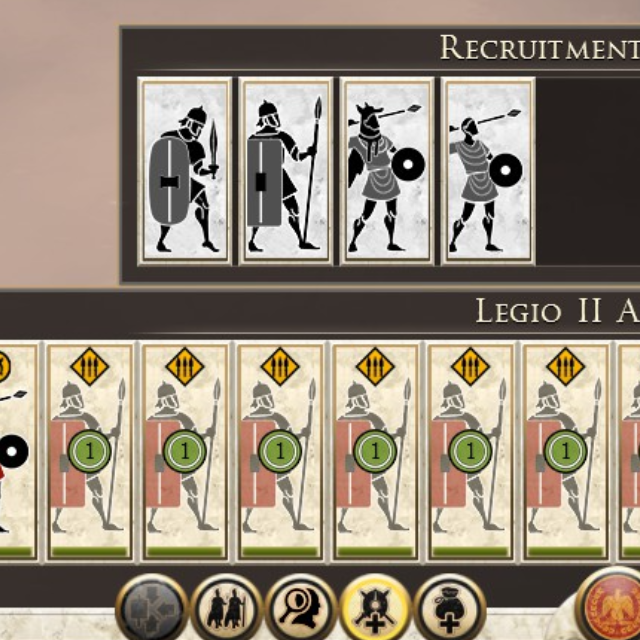640x640 pixels.
Task: Select the third spearman unit card in army
Action: tap(280, 452)
